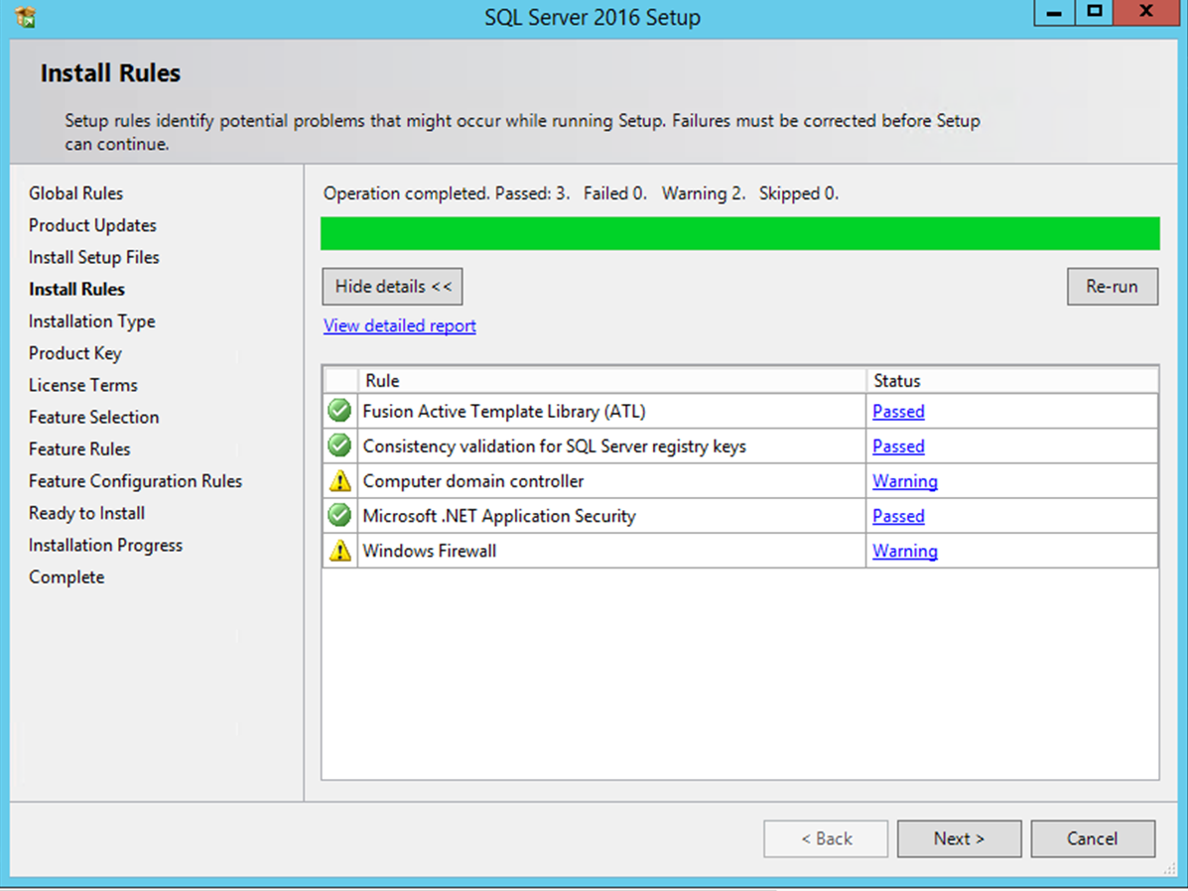Select the Microsoft .NET Application Security rule text
The height and width of the screenshot is (891, 1188).
(x=499, y=516)
